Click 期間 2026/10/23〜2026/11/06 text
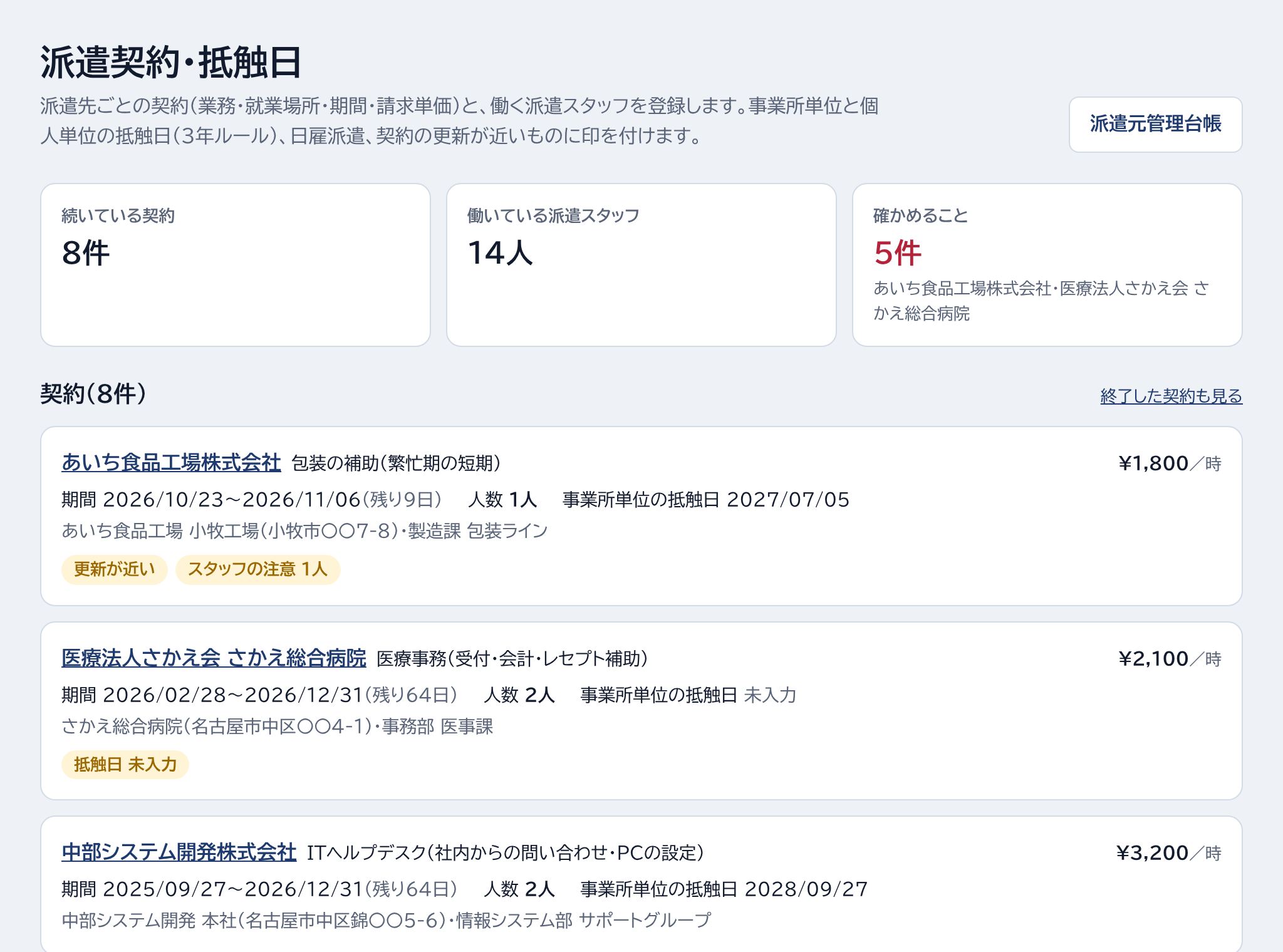Image resolution: width=1283 pixels, height=952 pixels. point(211,500)
